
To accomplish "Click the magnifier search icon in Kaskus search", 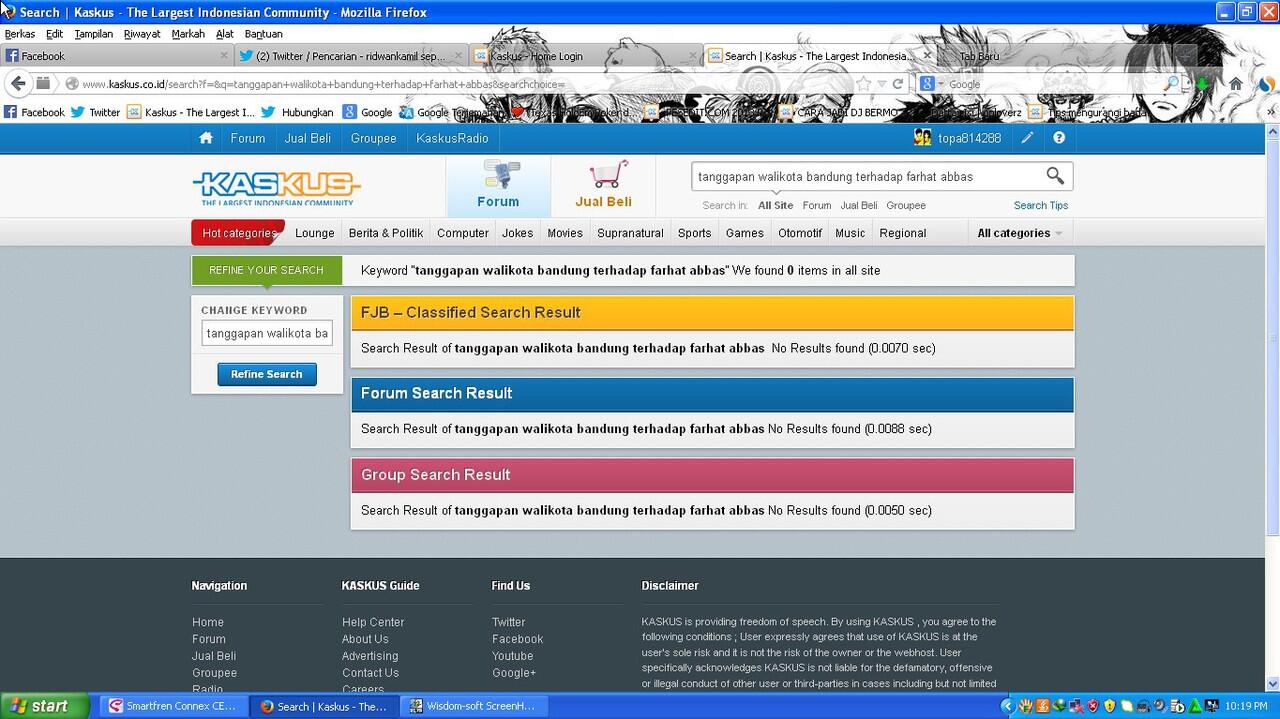I will click(x=1055, y=176).
